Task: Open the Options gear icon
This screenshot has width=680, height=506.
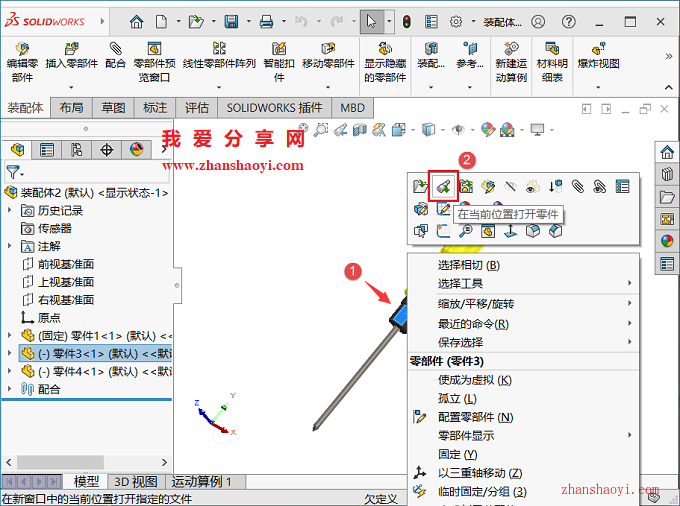Action: tap(456, 21)
